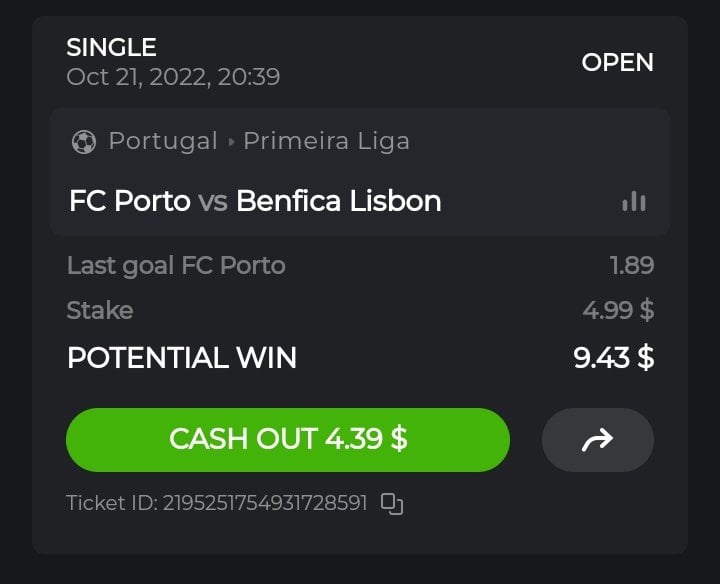This screenshot has height=584, width=720.
Task: Share the bet using arrow button
Action: (x=597, y=439)
